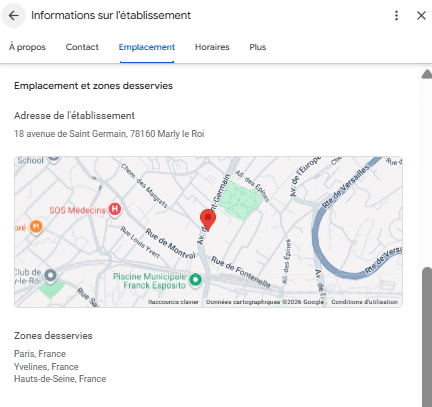Image resolution: width=432 pixels, height=407 pixels.
Task: Click the grey Club marker on map
Action: (x=51, y=276)
